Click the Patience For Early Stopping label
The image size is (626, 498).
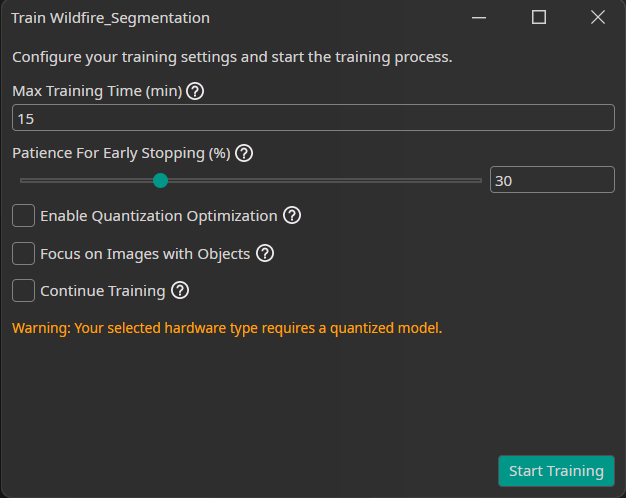pos(121,153)
